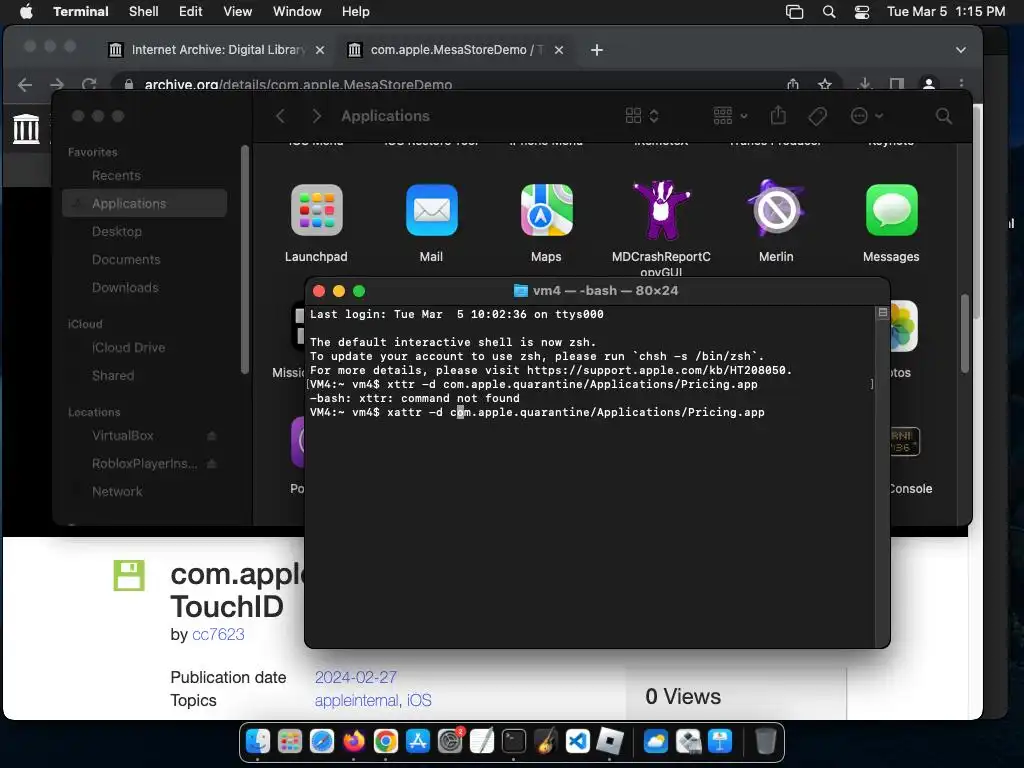Open the App Store from the Dock
1024x768 pixels.
pyautogui.click(x=418, y=741)
